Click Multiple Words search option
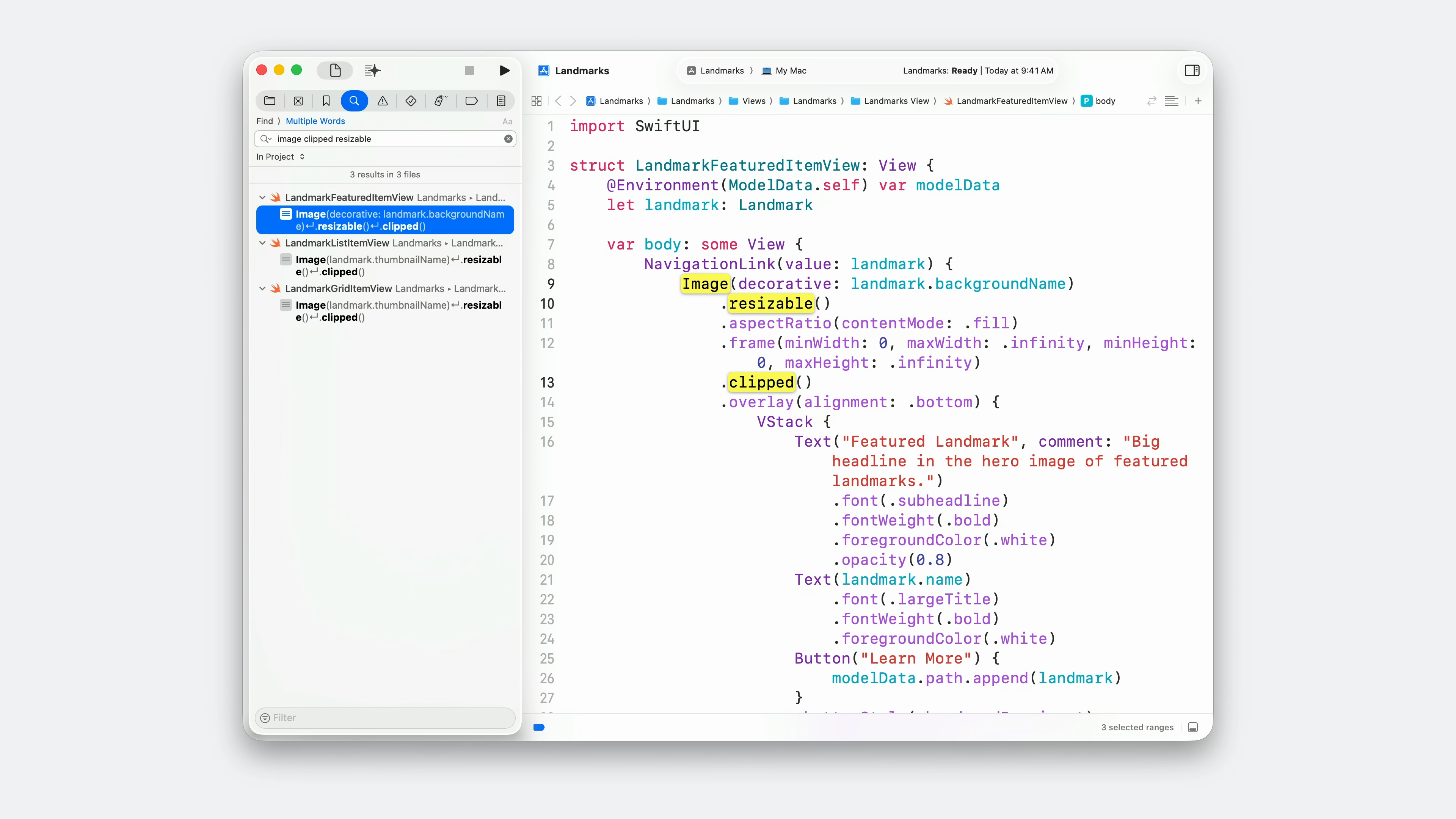This screenshot has width=1456, height=819. (315, 121)
